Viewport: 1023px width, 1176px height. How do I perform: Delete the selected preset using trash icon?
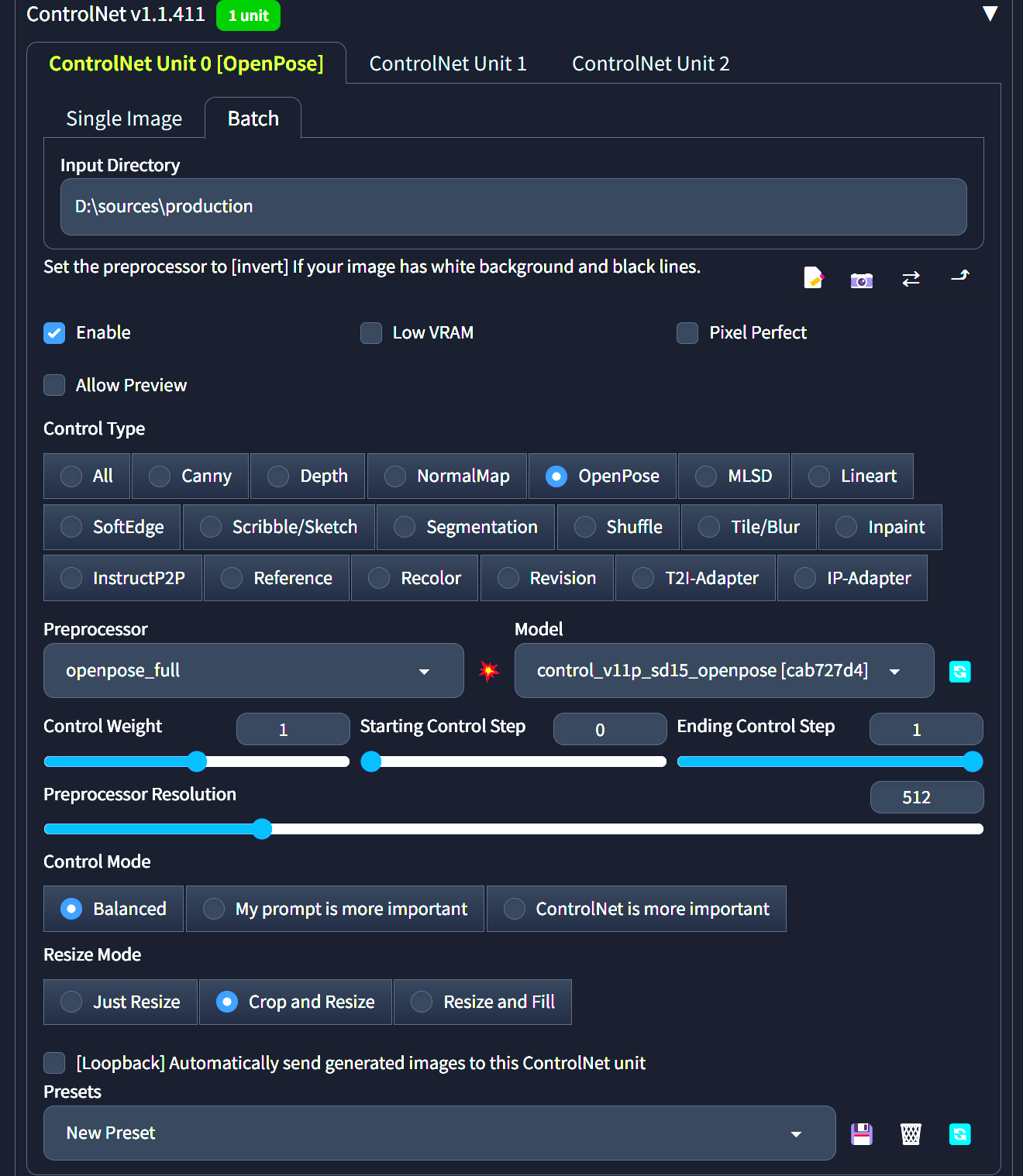911,1133
